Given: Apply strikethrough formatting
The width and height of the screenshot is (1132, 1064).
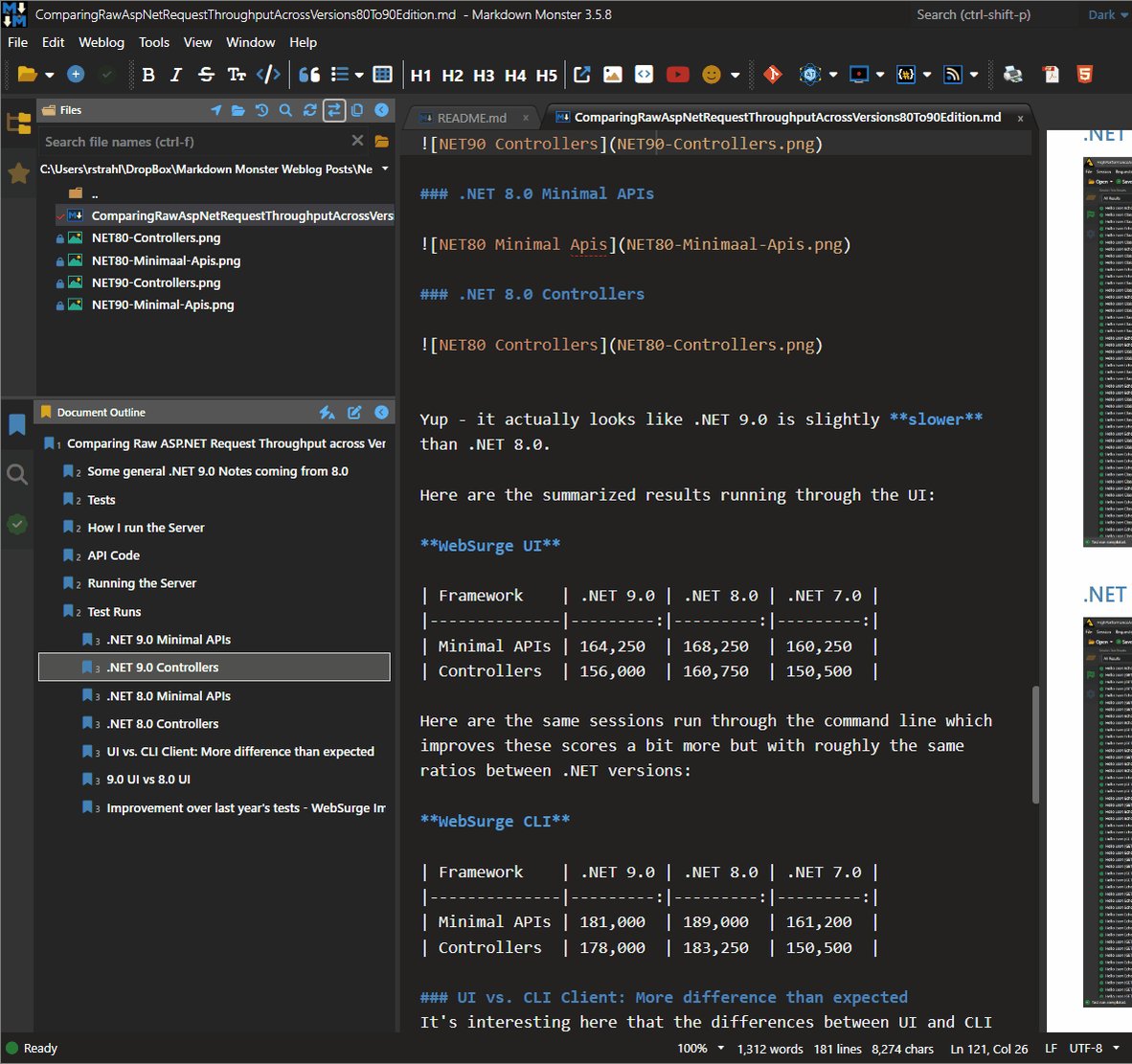Looking at the screenshot, I should point(206,75).
